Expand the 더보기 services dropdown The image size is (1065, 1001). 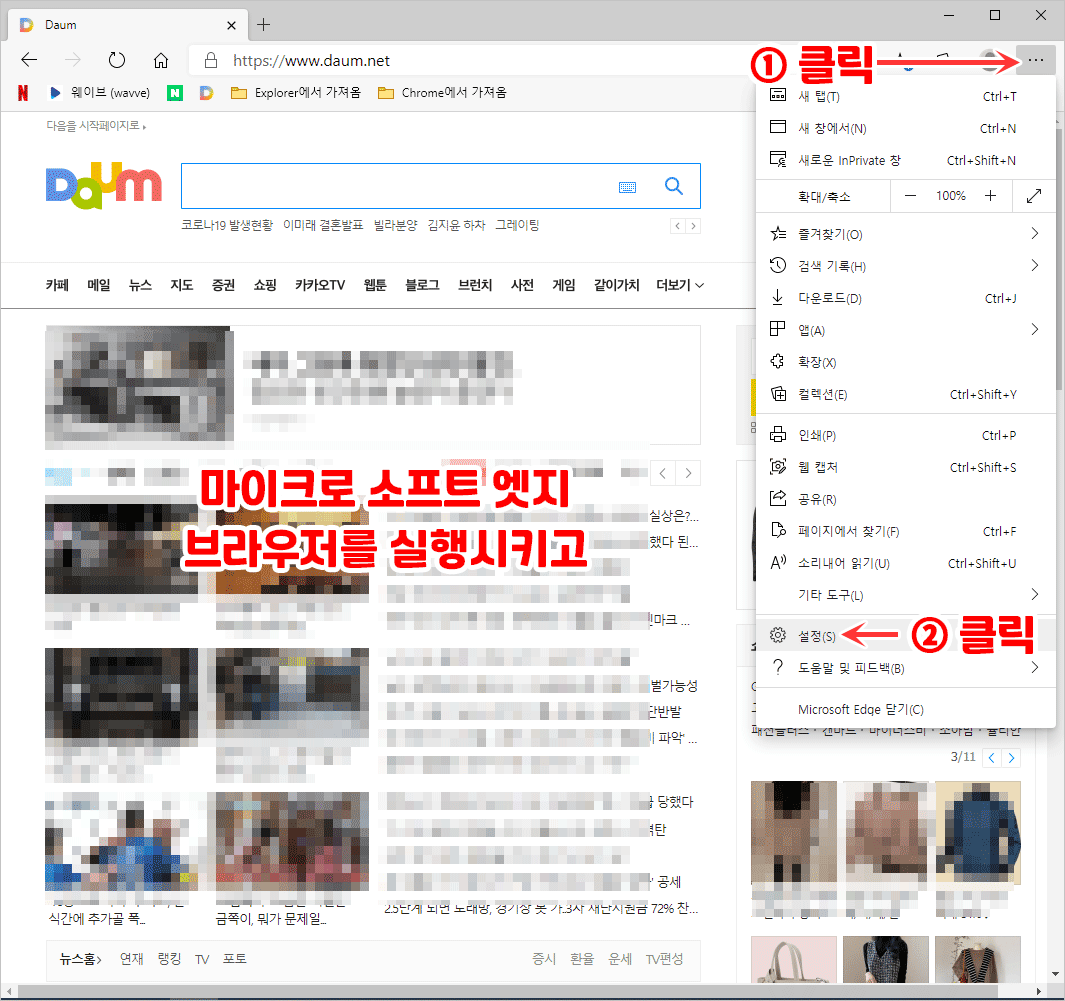pyautogui.click(x=680, y=285)
